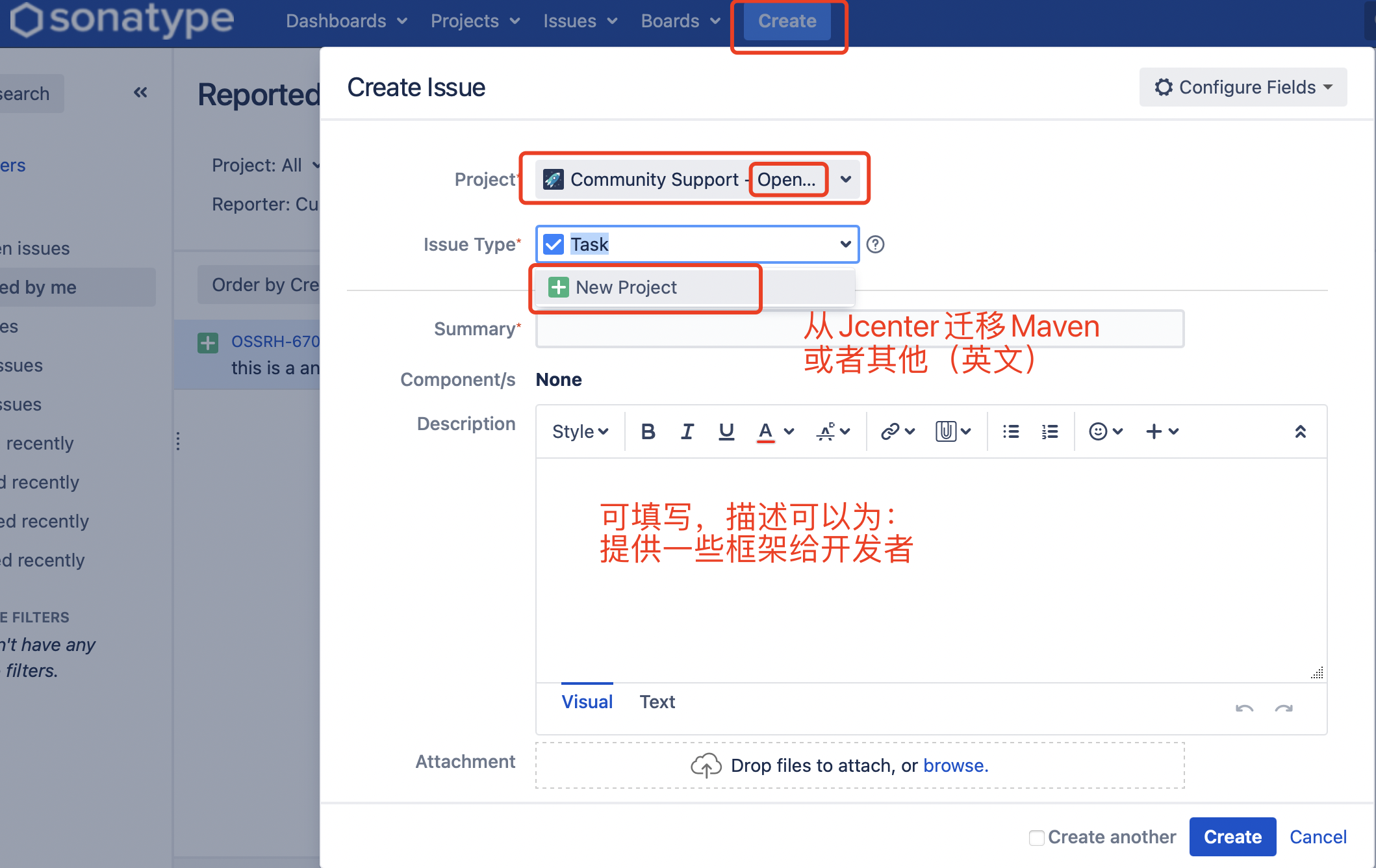Click the green plus icon of OSSRH issue

208,342
